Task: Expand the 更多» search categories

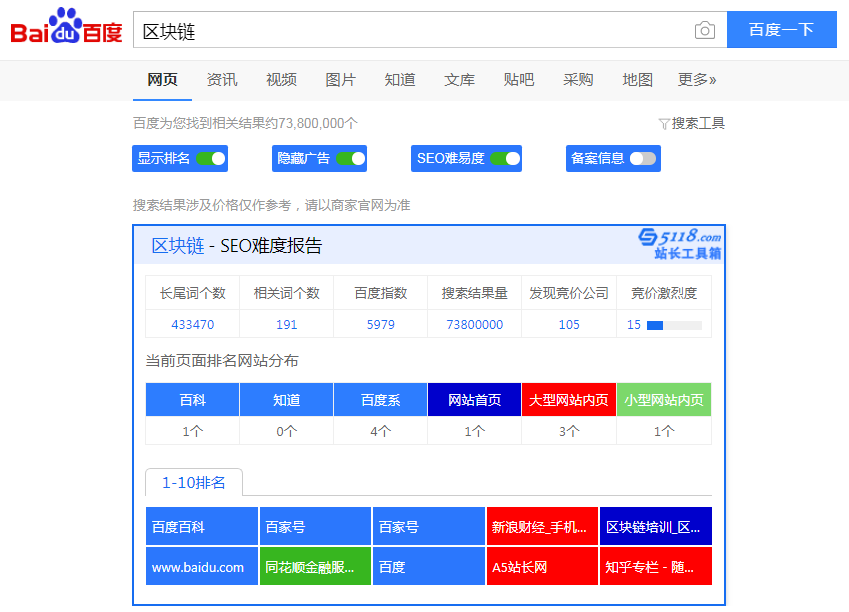Action: (697, 80)
